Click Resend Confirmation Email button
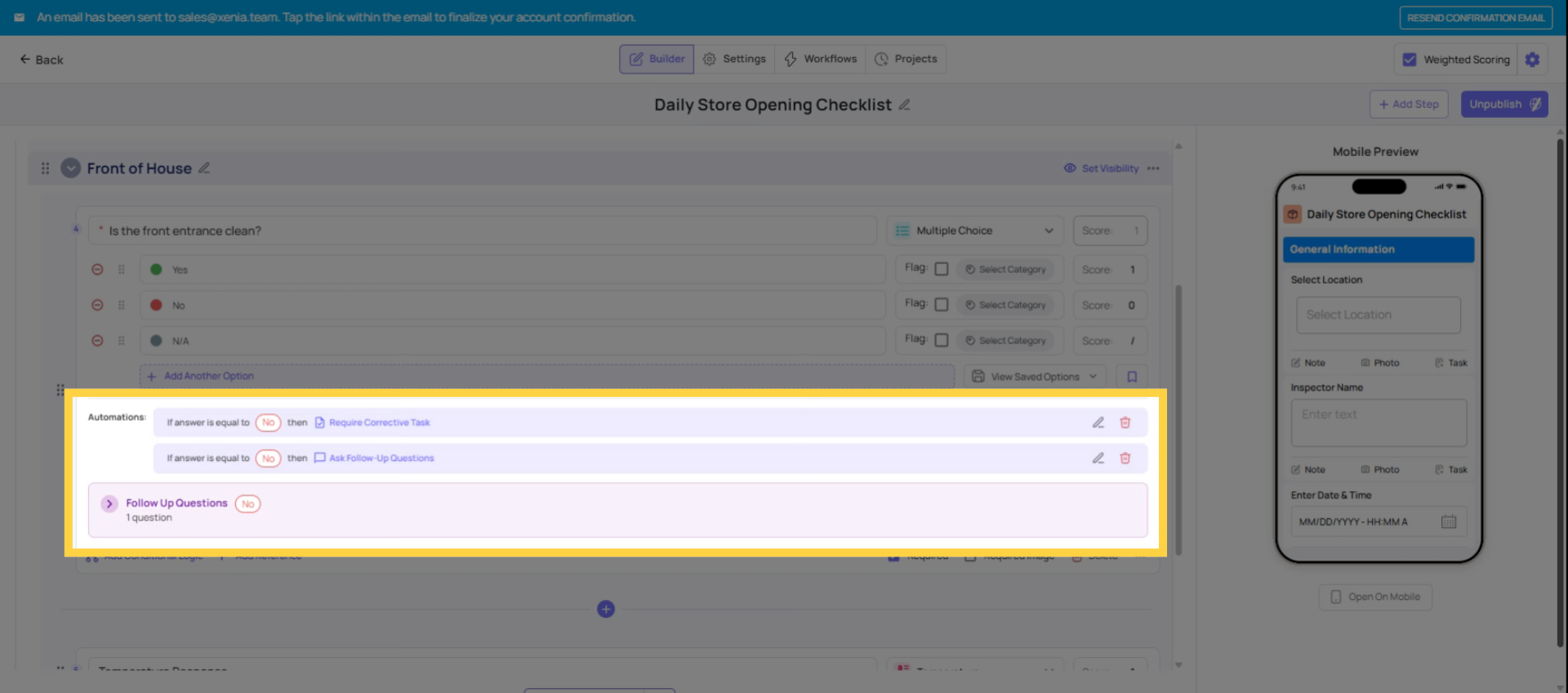Screen dimensions: 1568x693 1475,18
